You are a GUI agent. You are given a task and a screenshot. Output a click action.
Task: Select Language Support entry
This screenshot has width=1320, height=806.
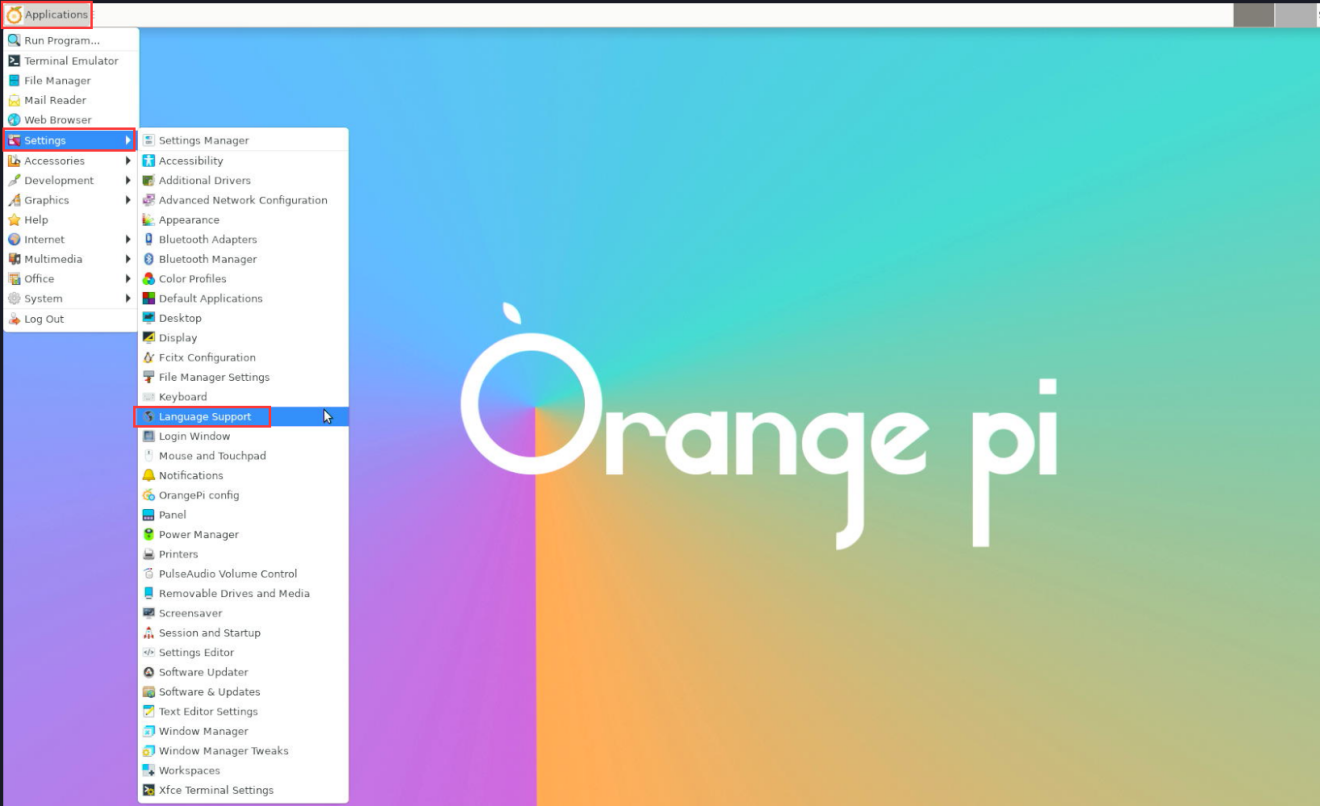click(x=243, y=417)
